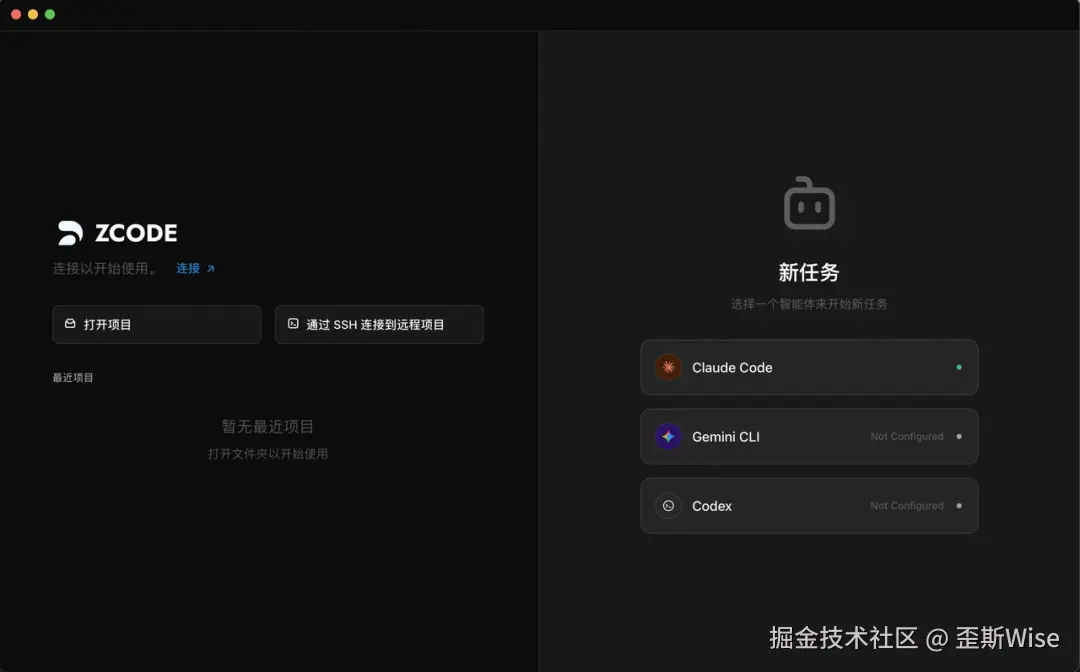Click the ZCODE wordmark text

pyautogui.click(x=136, y=233)
